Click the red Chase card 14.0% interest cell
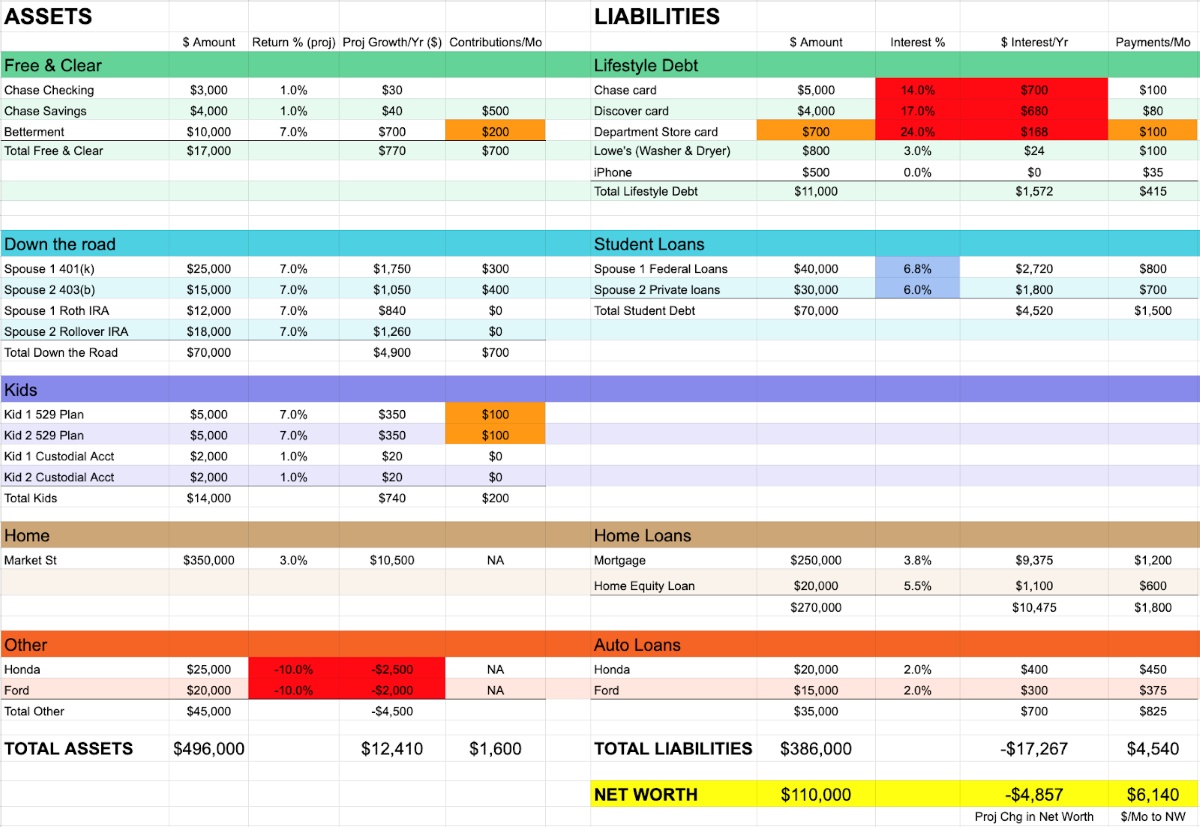 click(x=917, y=90)
